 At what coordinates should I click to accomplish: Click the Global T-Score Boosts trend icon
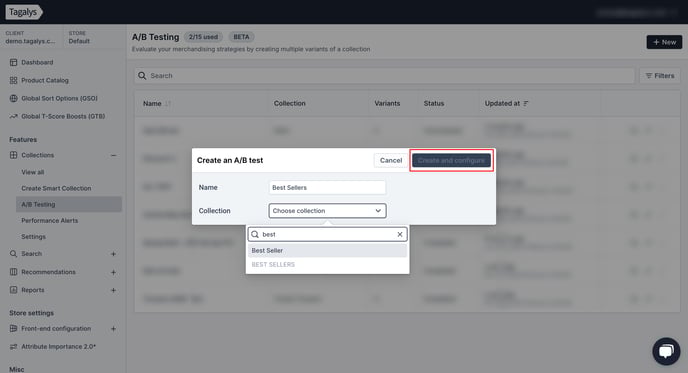(14, 116)
